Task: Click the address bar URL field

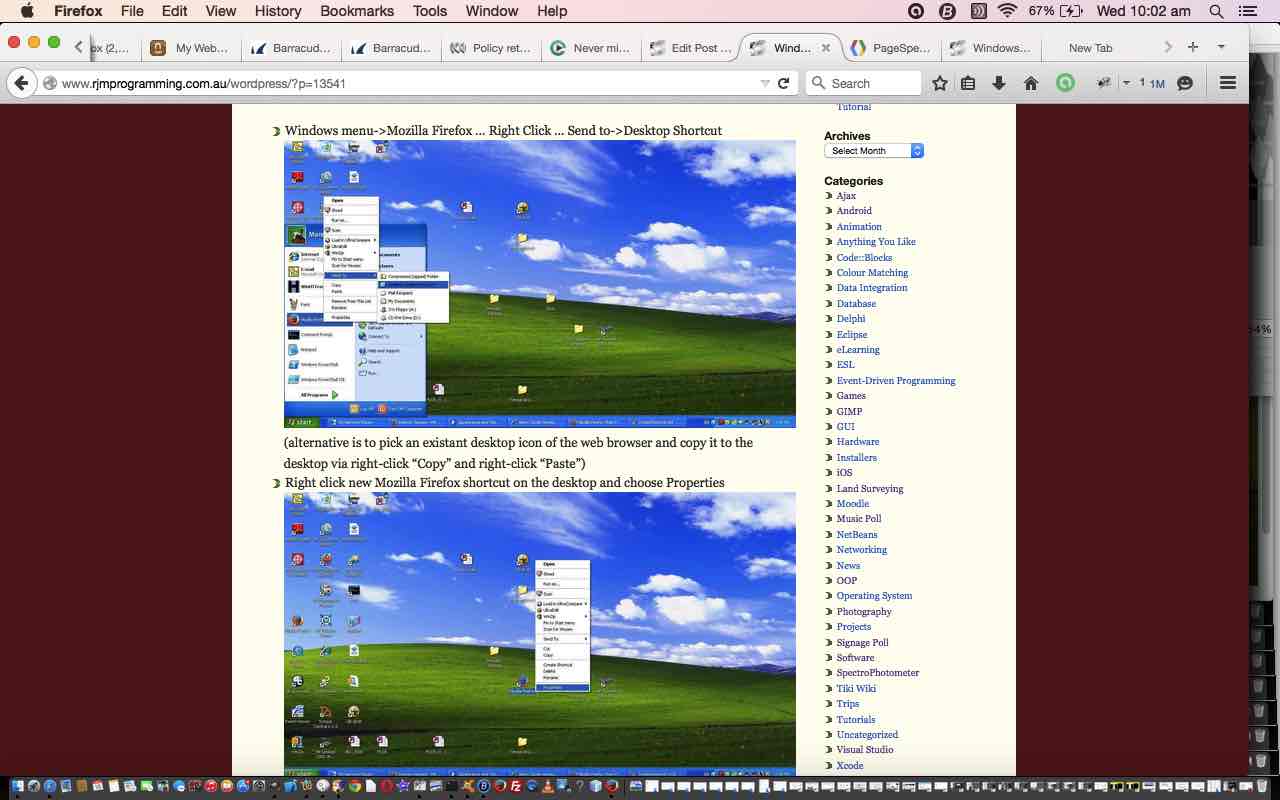Action: coord(400,83)
